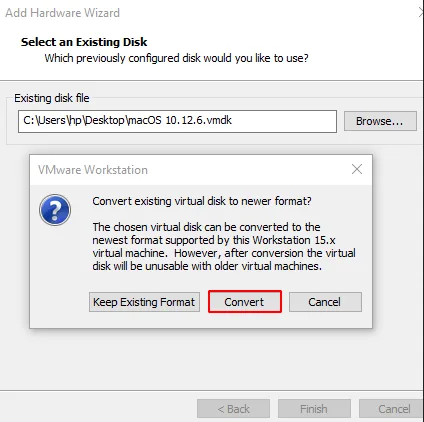Cancel the VMware Workstation conversion prompt

(325, 302)
